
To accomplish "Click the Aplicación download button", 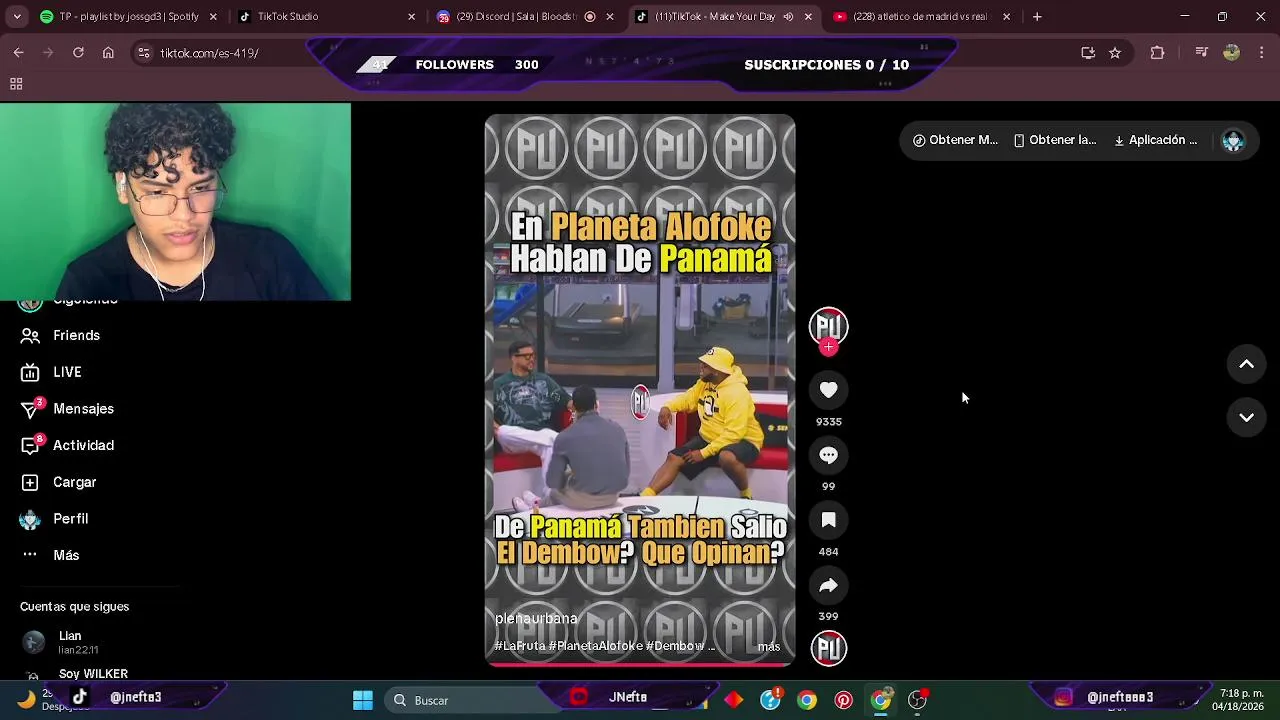I will coord(1155,140).
